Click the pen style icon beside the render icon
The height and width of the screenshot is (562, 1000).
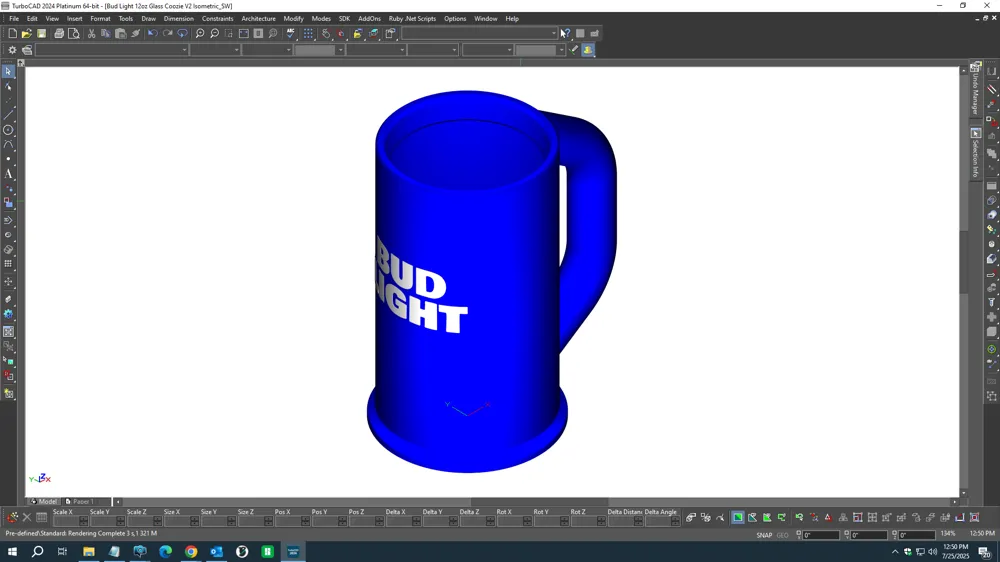pyautogui.click(x=574, y=50)
